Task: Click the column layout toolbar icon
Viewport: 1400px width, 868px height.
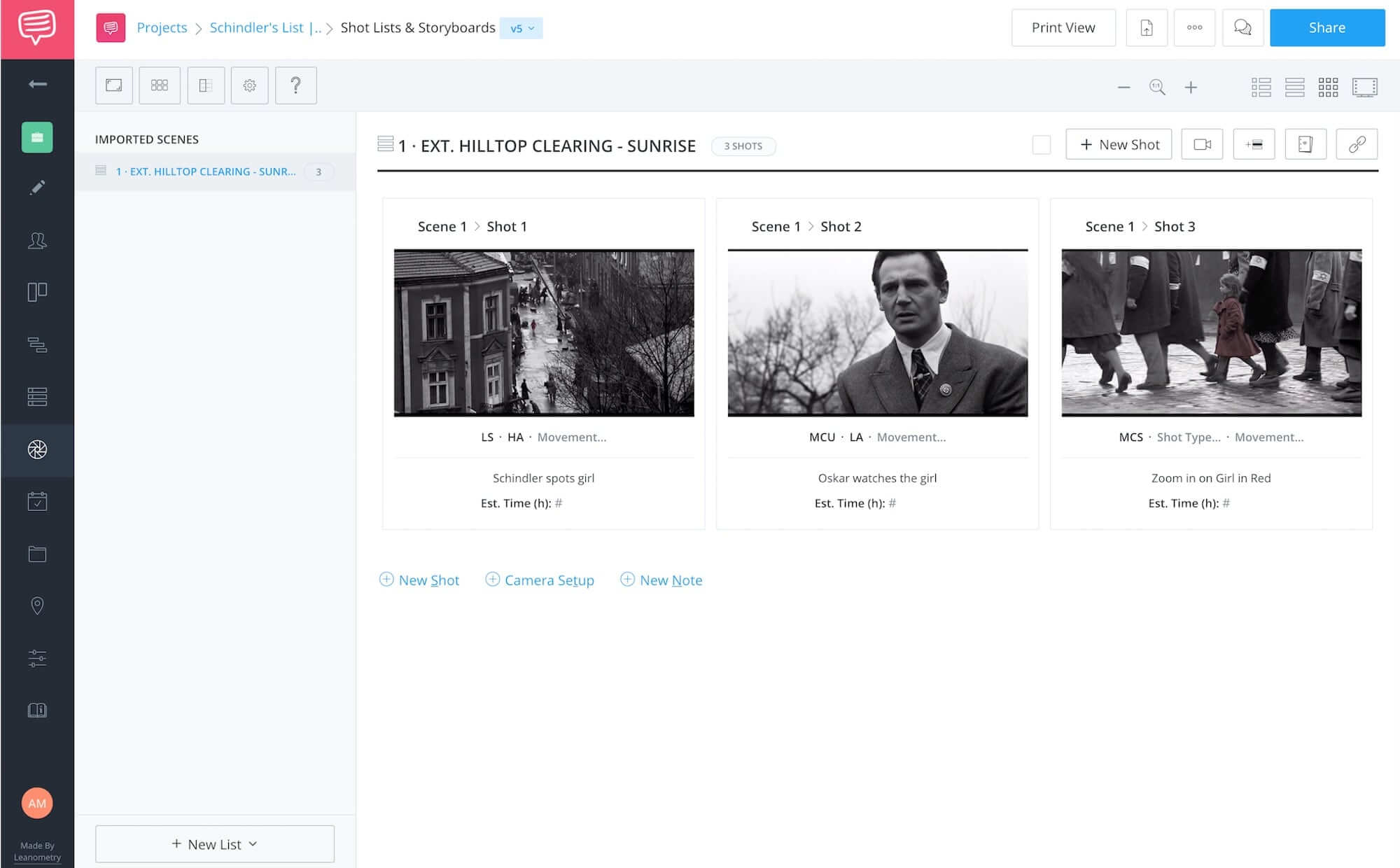Action: pos(206,85)
